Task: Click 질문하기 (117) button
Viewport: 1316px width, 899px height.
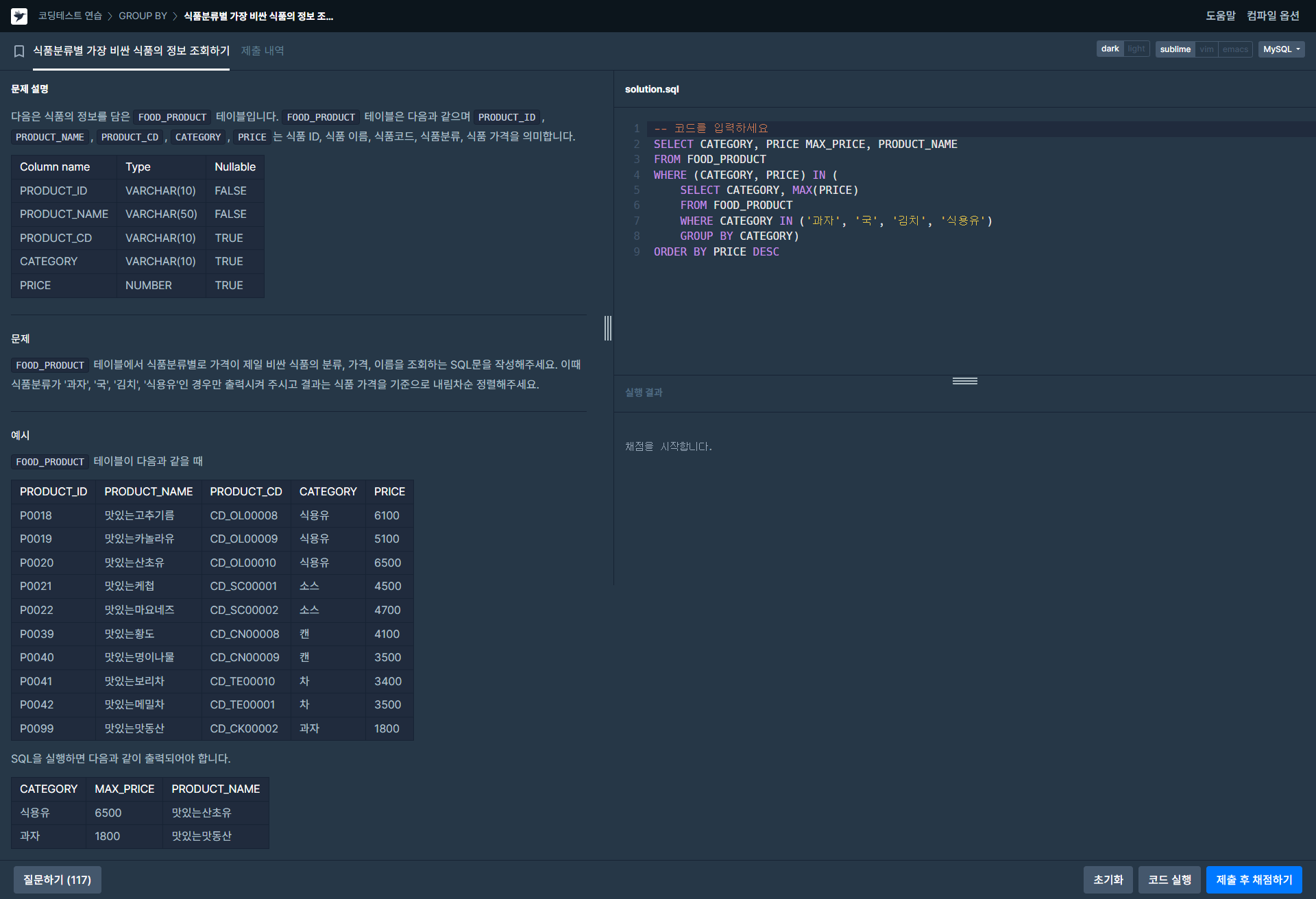Action: click(58, 880)
